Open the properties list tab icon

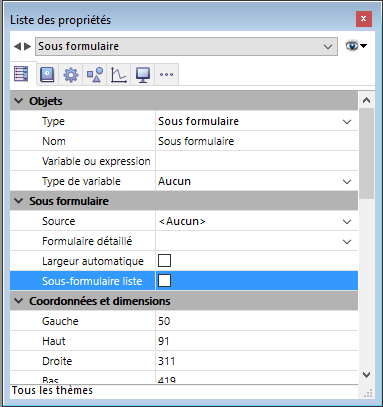pos(21,74)
